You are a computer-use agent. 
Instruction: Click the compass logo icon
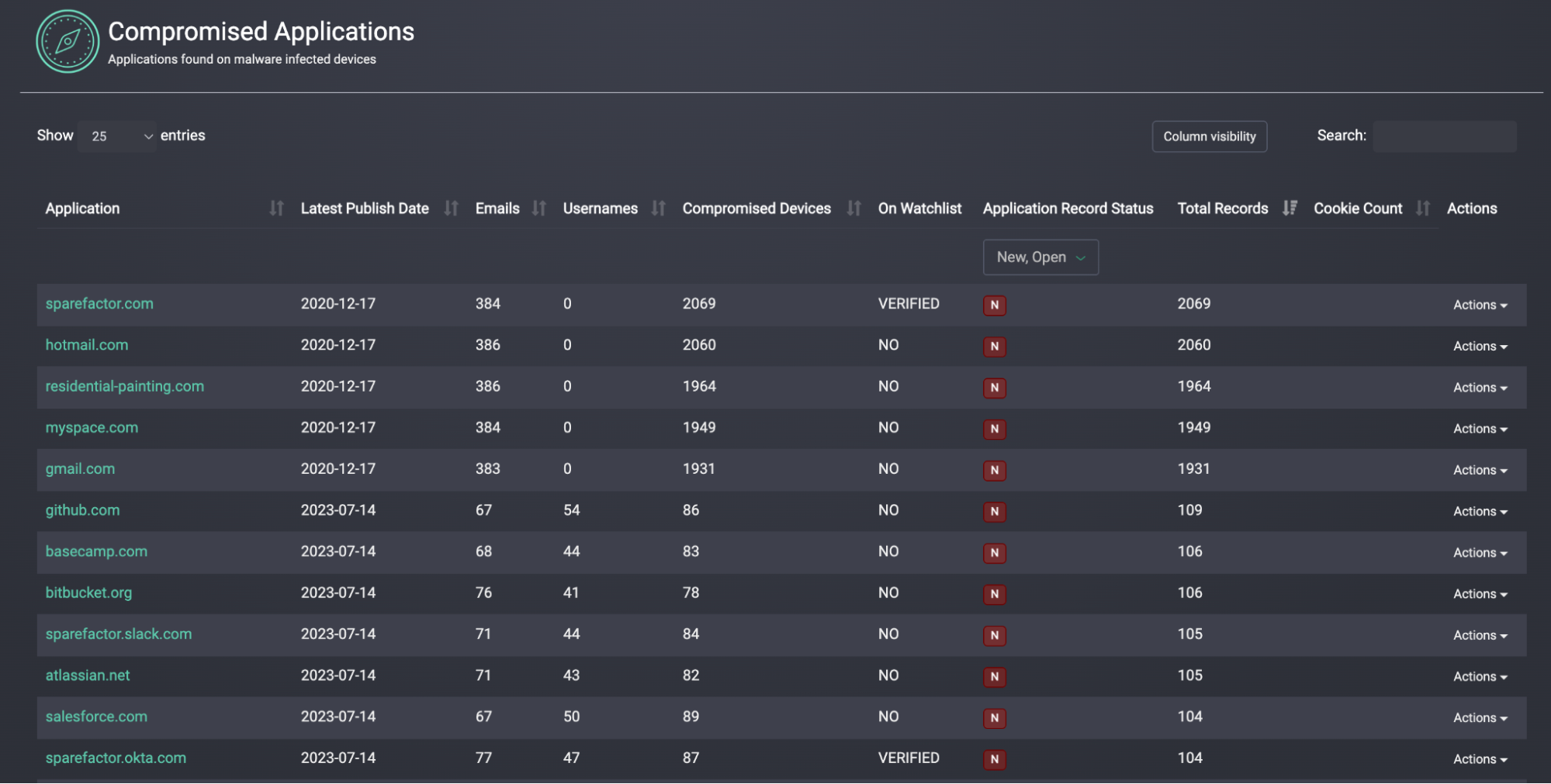point(67,41)
